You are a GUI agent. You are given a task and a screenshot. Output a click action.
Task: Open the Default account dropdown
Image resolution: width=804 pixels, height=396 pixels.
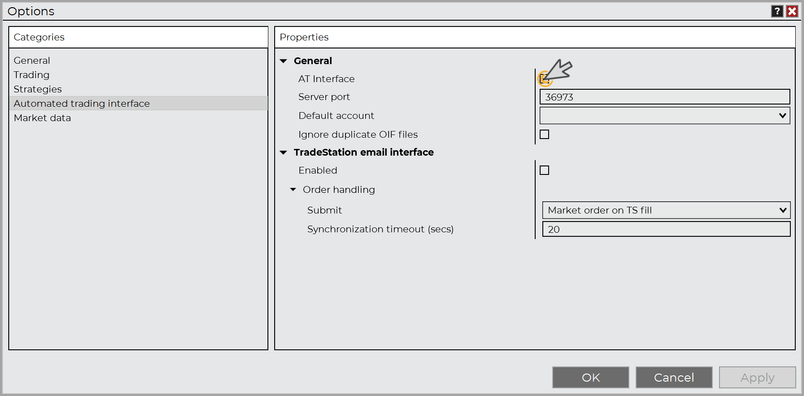665,115
